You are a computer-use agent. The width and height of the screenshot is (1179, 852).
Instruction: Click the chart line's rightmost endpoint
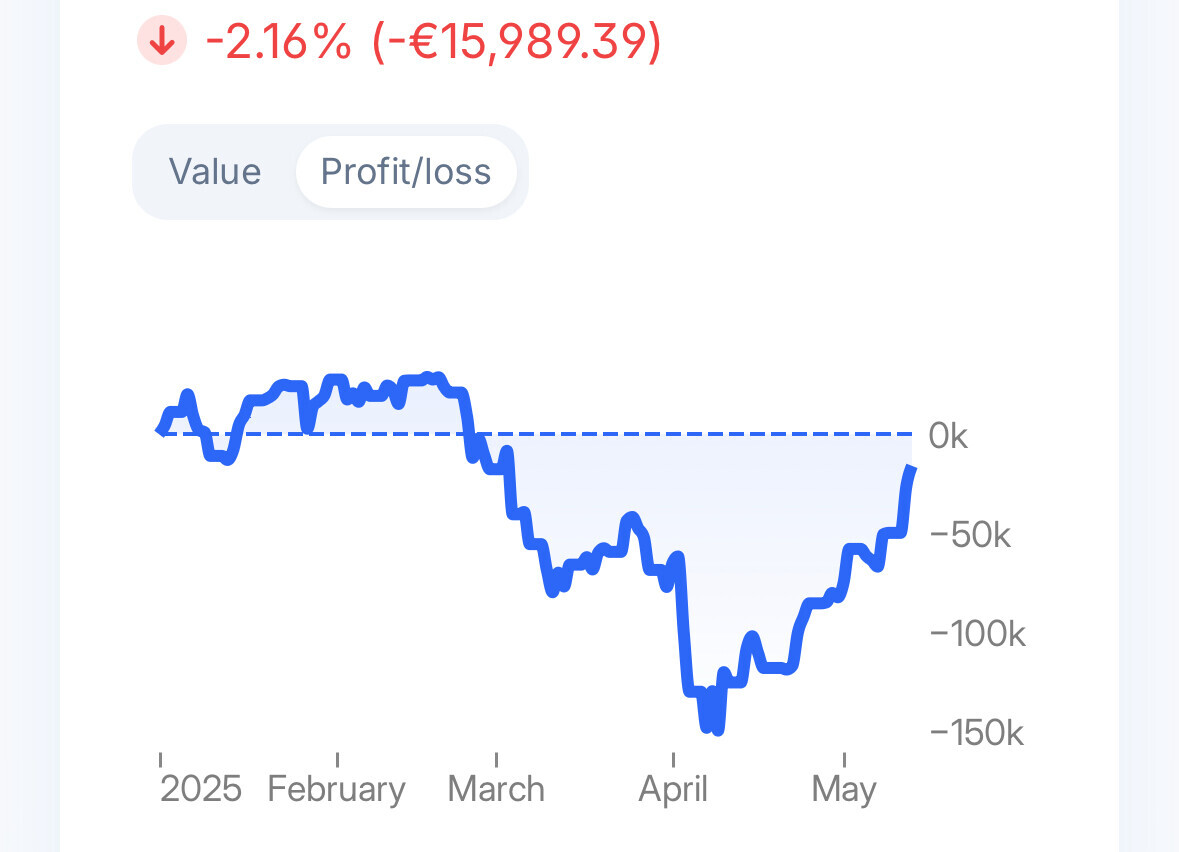point(912,468)
